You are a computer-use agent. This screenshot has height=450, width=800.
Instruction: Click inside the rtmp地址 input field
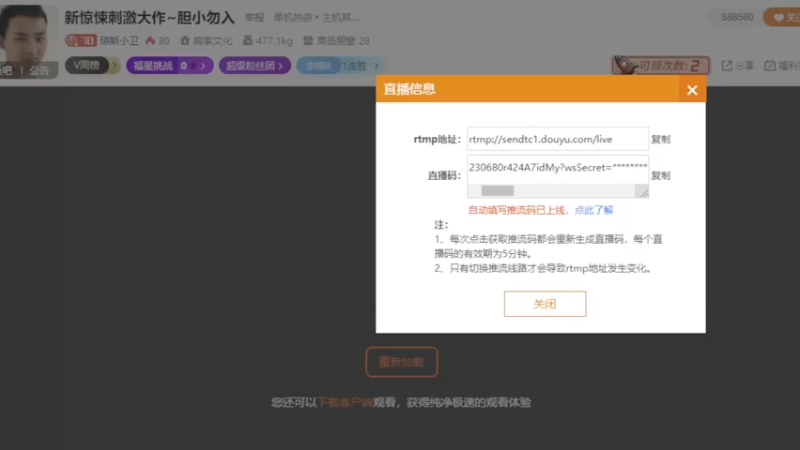[x=558, y=139]
